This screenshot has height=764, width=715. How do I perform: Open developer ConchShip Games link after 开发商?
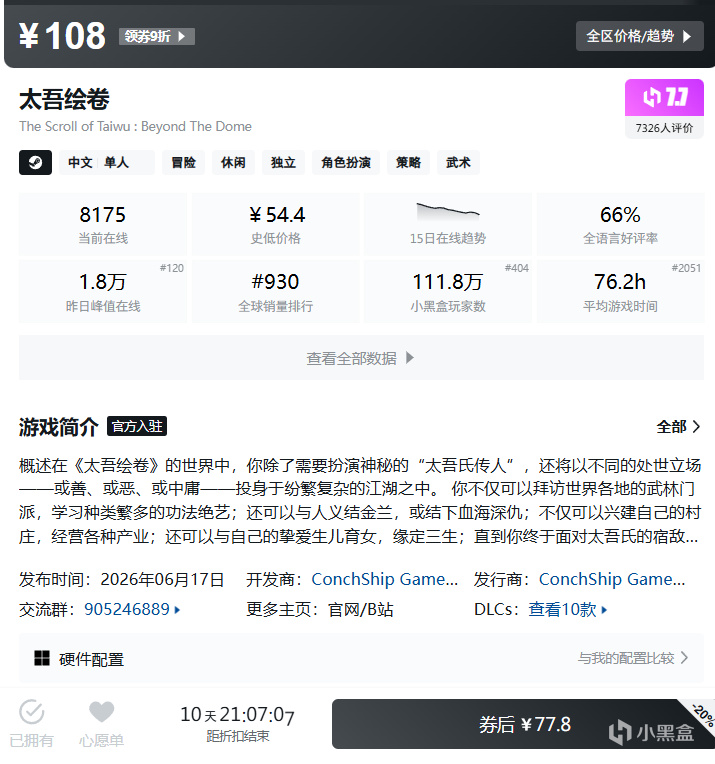(x=385, y=579)
